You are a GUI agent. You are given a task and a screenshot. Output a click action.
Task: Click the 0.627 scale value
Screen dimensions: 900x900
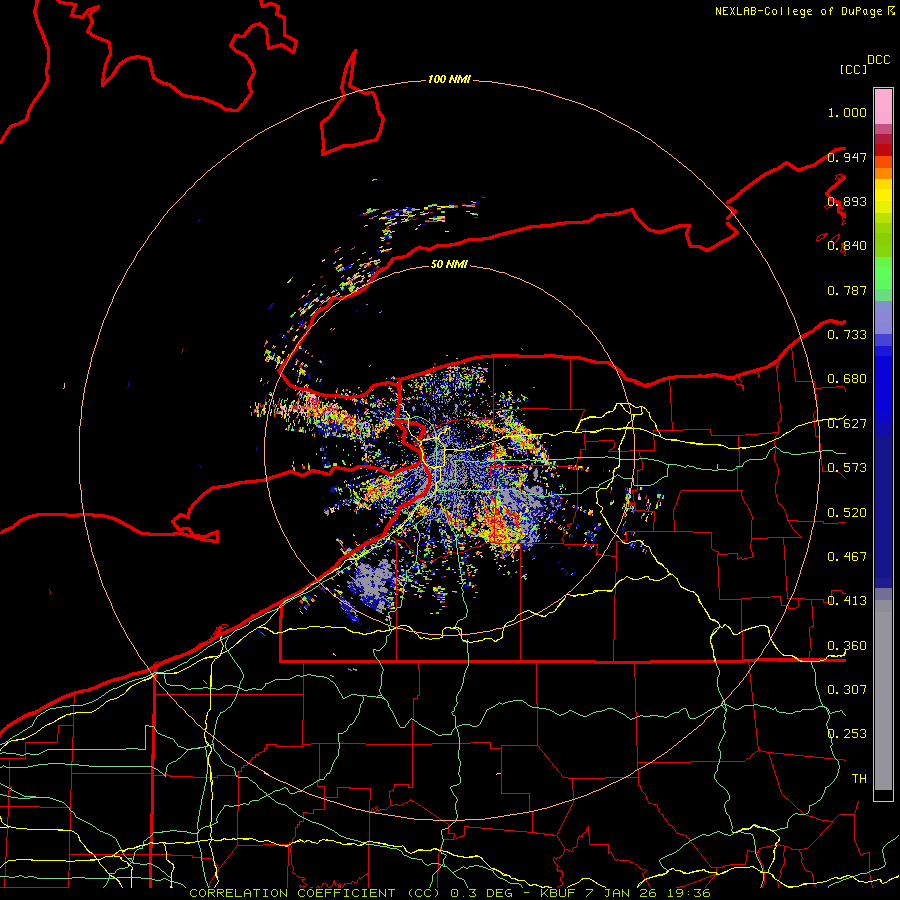tap(847, 424)
